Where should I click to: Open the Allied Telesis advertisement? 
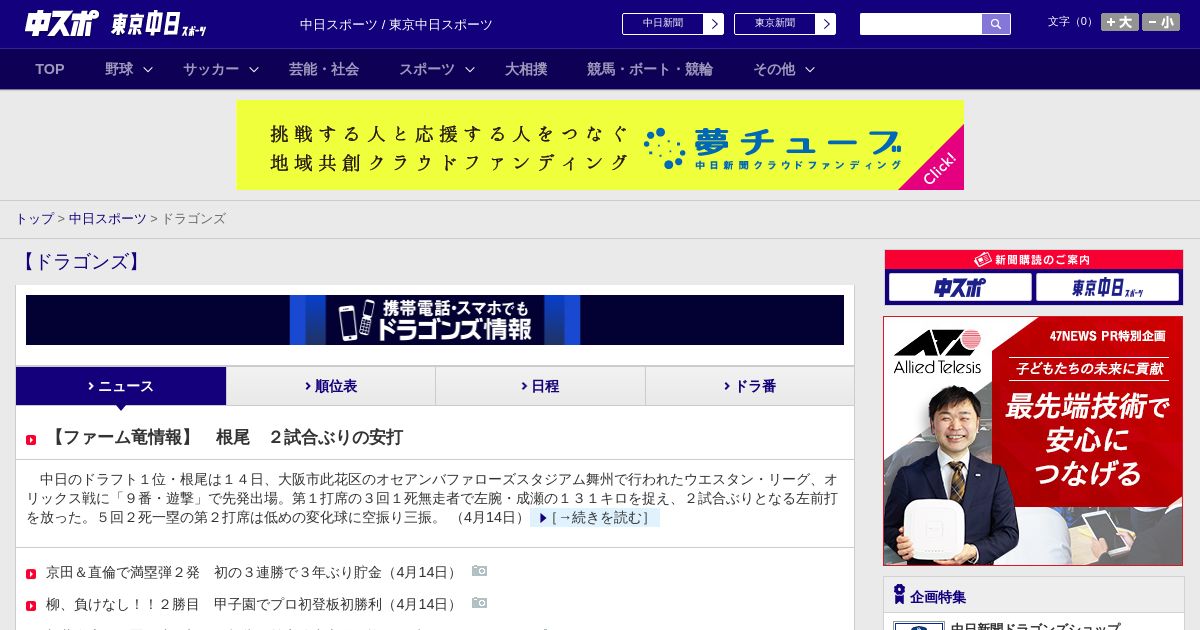tap(1033, 441)
